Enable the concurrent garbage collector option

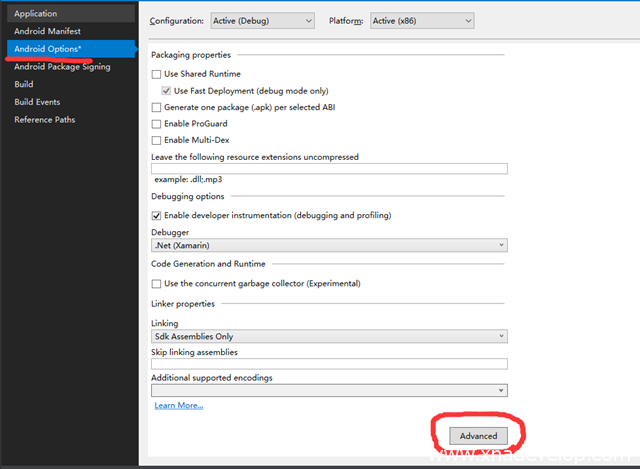[156, 284]
